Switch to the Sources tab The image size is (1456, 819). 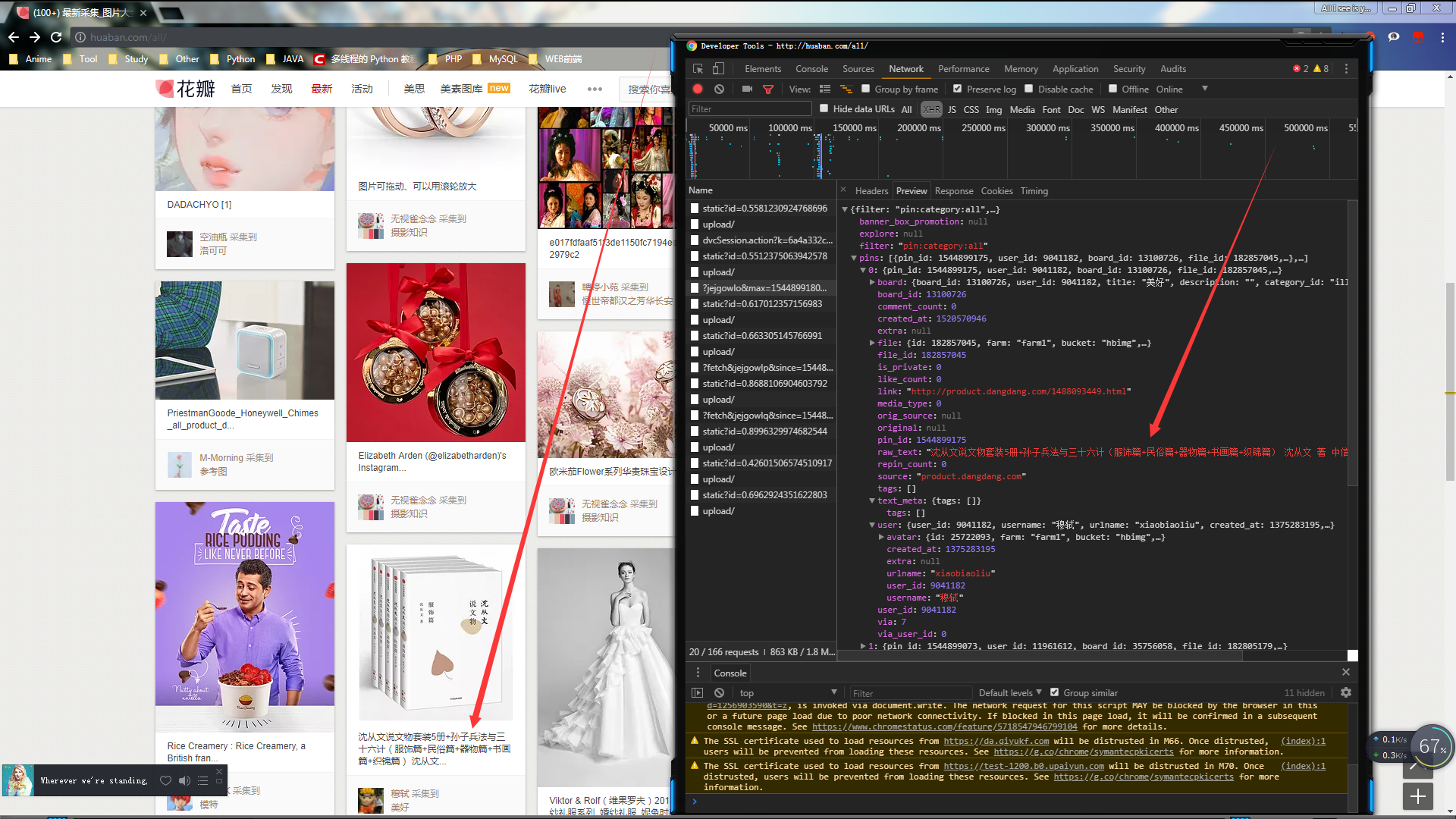coord(858,69)
